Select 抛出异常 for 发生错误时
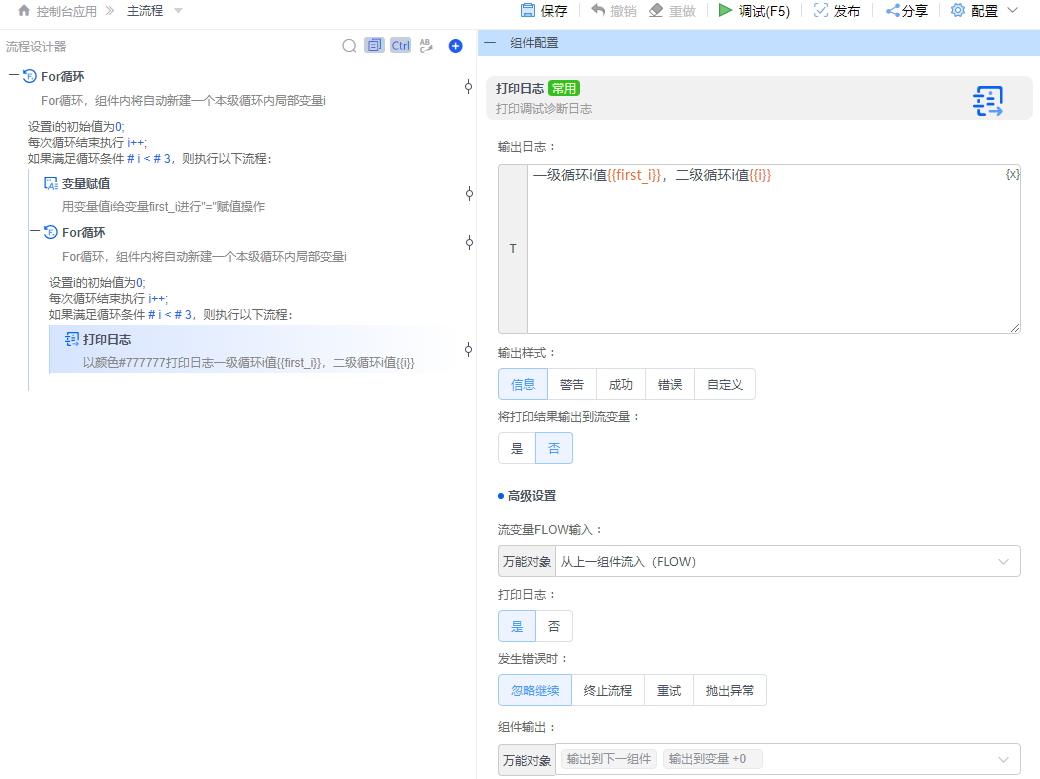The image size is (1040, 779). point(730,690)
